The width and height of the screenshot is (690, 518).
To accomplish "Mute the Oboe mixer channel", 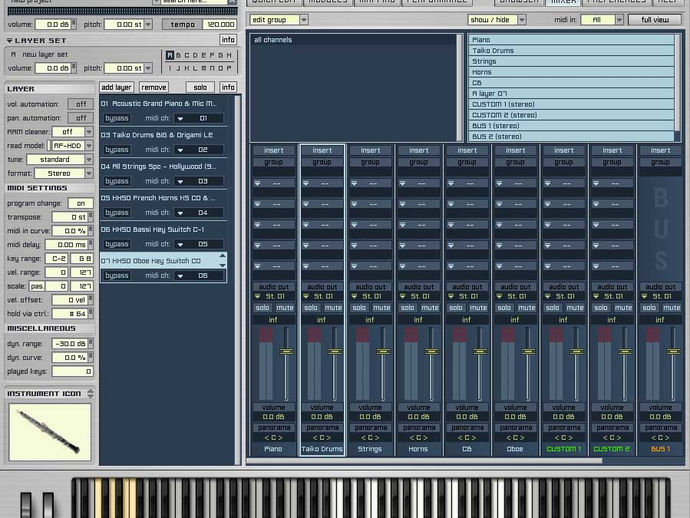I will 526,308.
